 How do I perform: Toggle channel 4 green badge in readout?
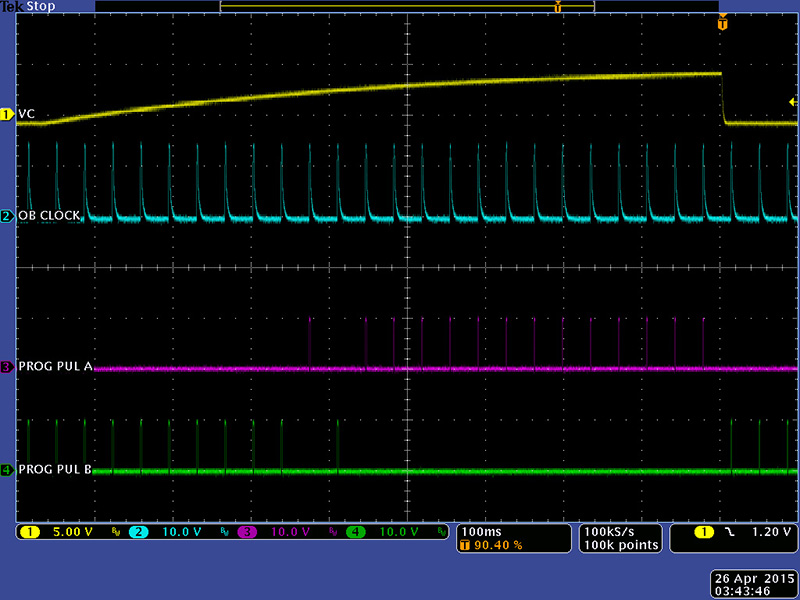point(355,532)
